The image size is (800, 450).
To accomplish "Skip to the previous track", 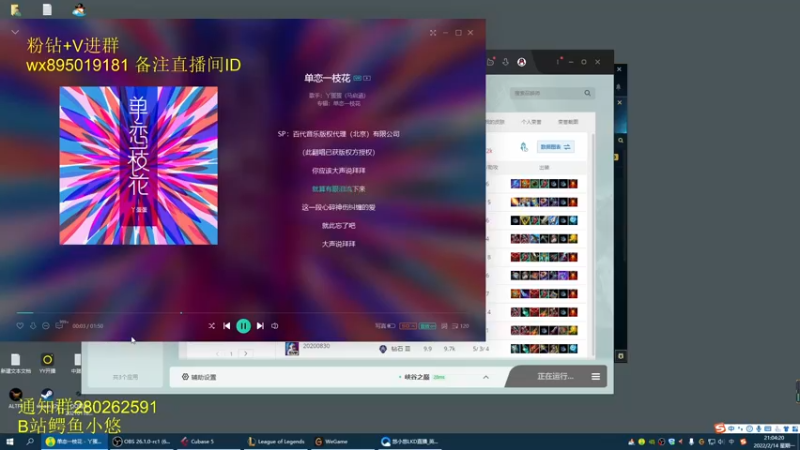I will (227, 326).
